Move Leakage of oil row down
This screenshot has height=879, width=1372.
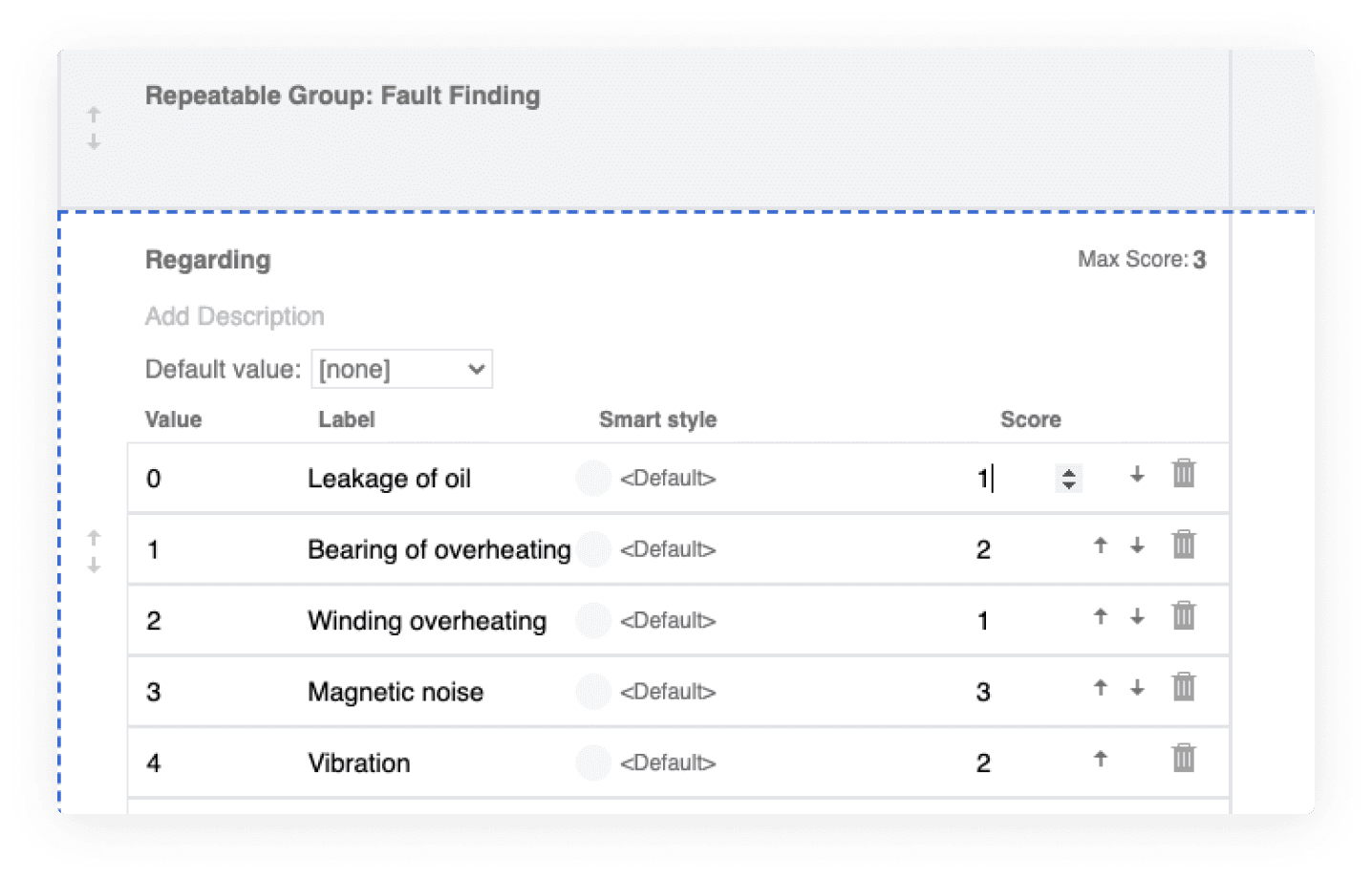(1137, 475)
